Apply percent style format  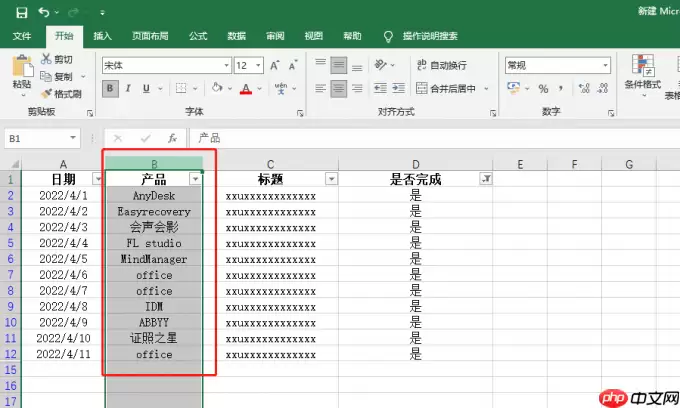coord(543,89)
